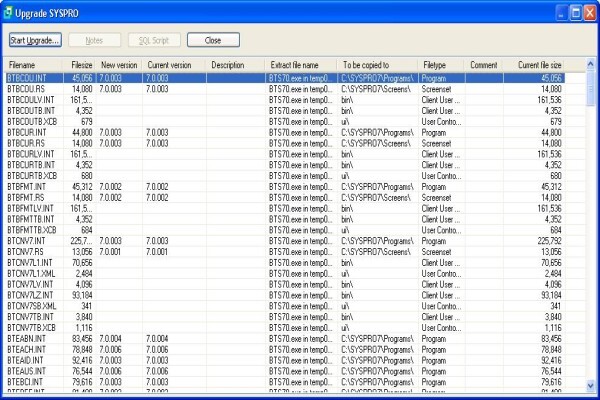Click the Screenset filetype of BTCNV7.RS
The width and height of the screenshot is (600, 400).
(436, 252)
